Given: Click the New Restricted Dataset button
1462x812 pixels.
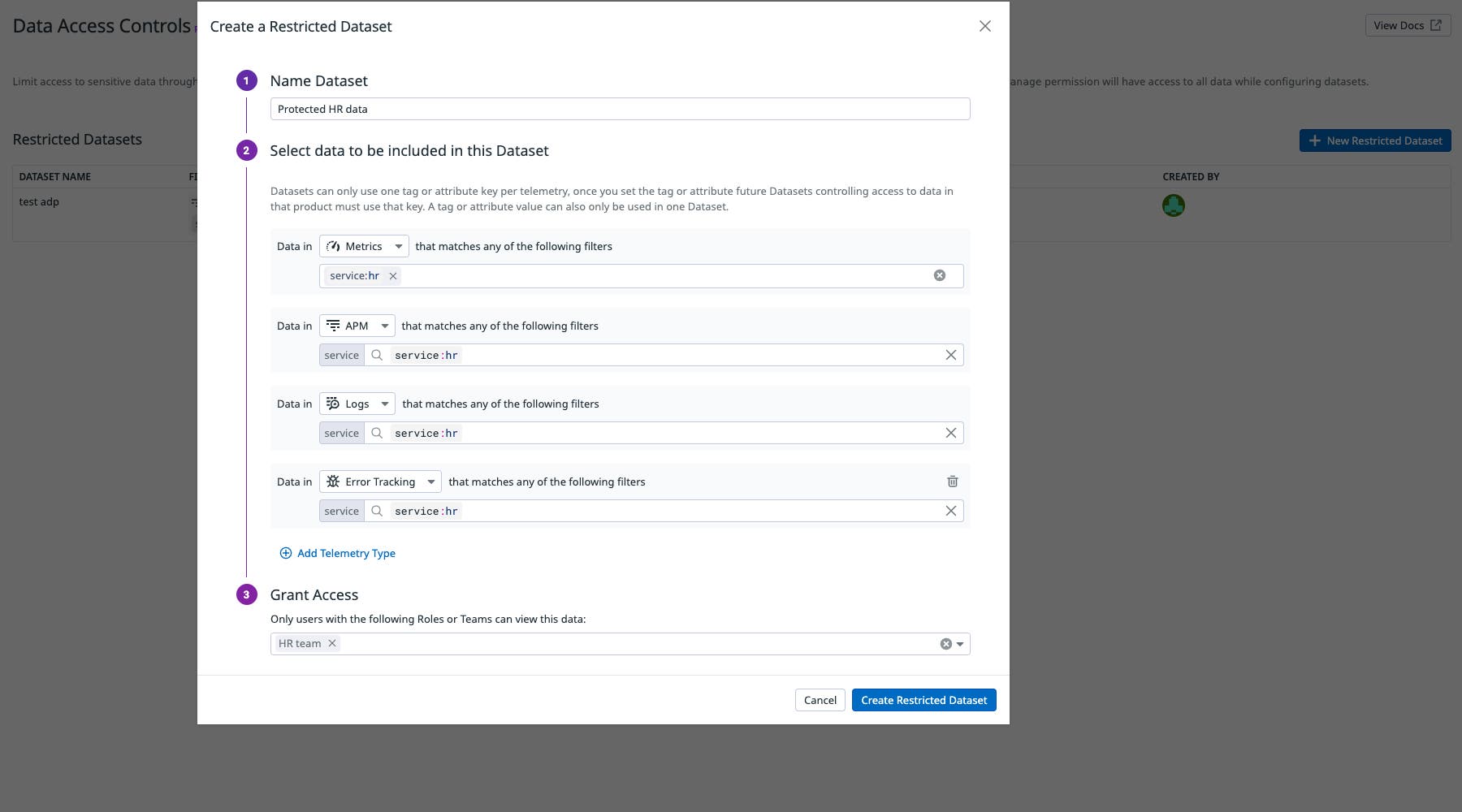Looking at the screenshot, I should coord(1374,140).
